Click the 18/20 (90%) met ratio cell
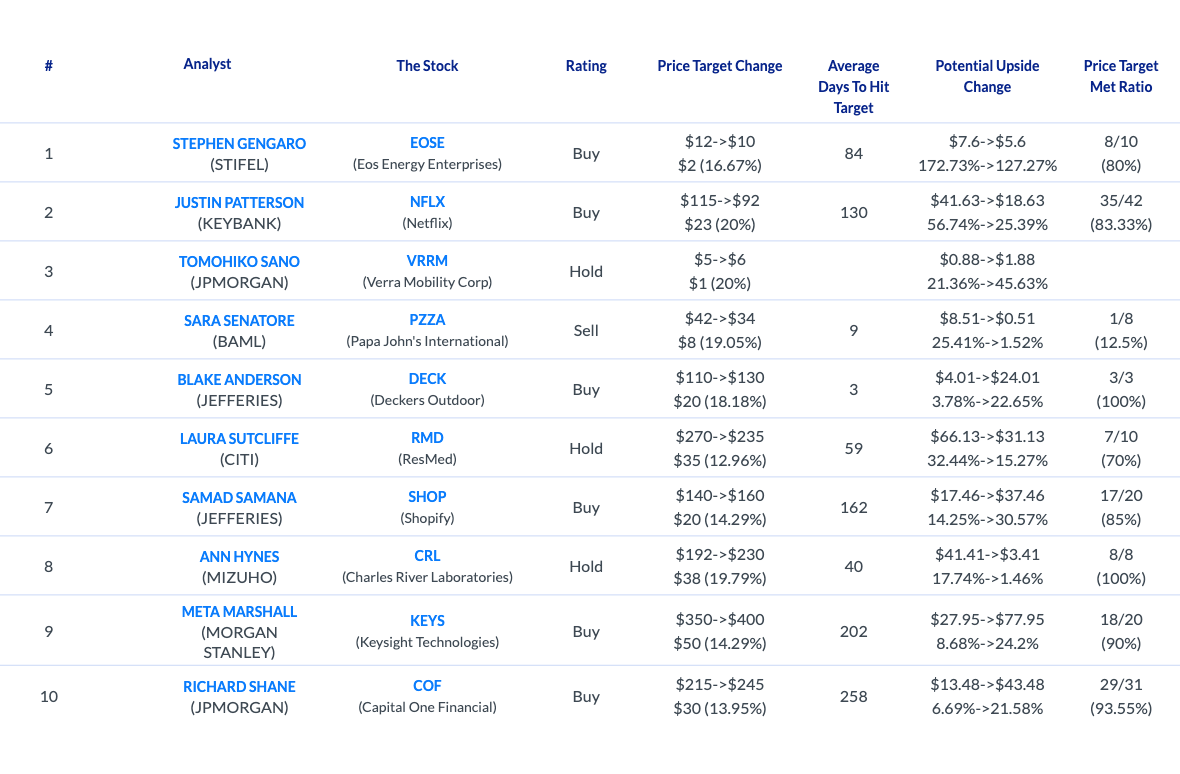The height and width of the screenshot is (774, 1180). coord(1121,631)
